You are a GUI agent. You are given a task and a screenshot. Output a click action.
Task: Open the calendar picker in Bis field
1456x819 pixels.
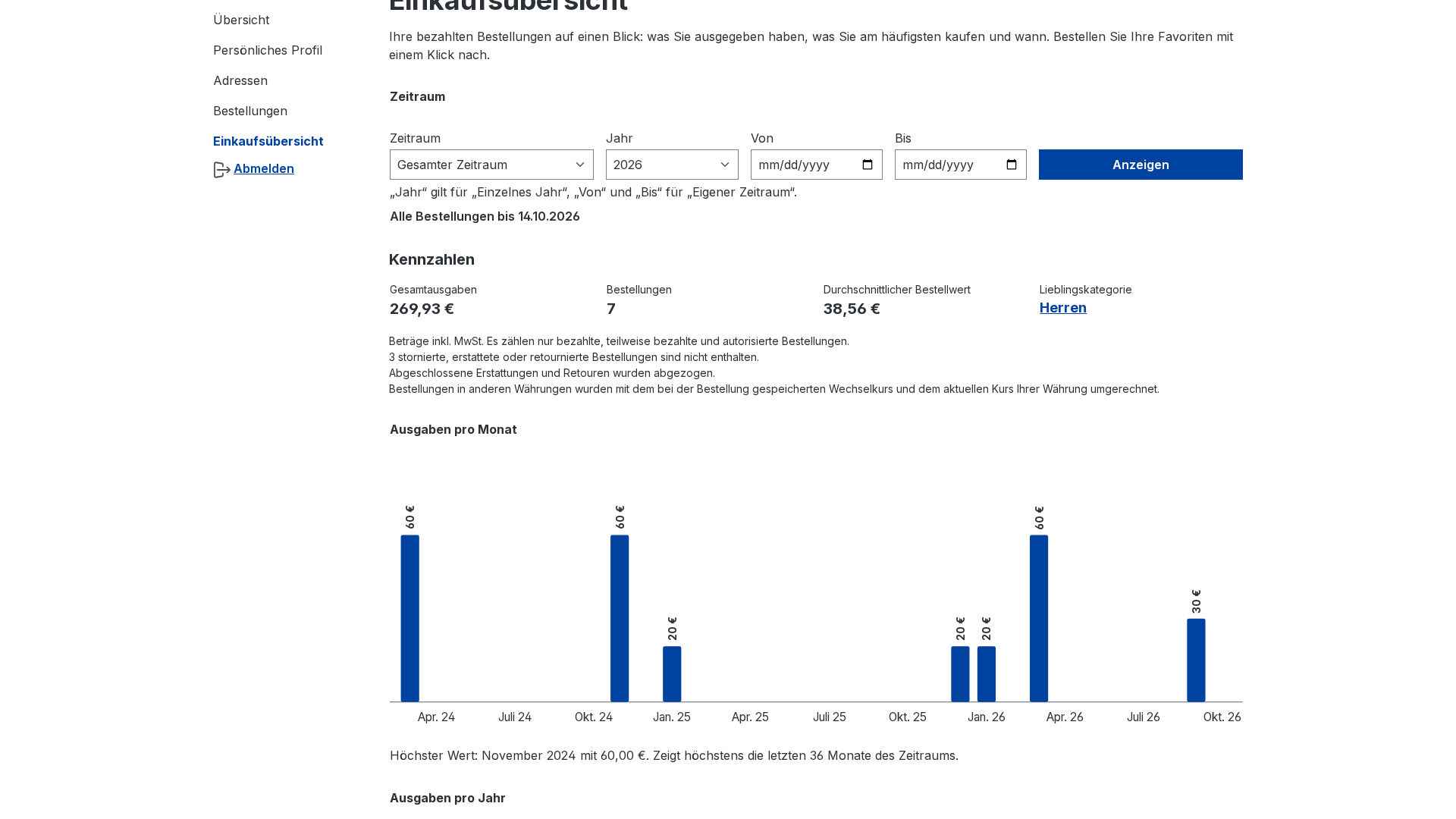point(1012,165)
